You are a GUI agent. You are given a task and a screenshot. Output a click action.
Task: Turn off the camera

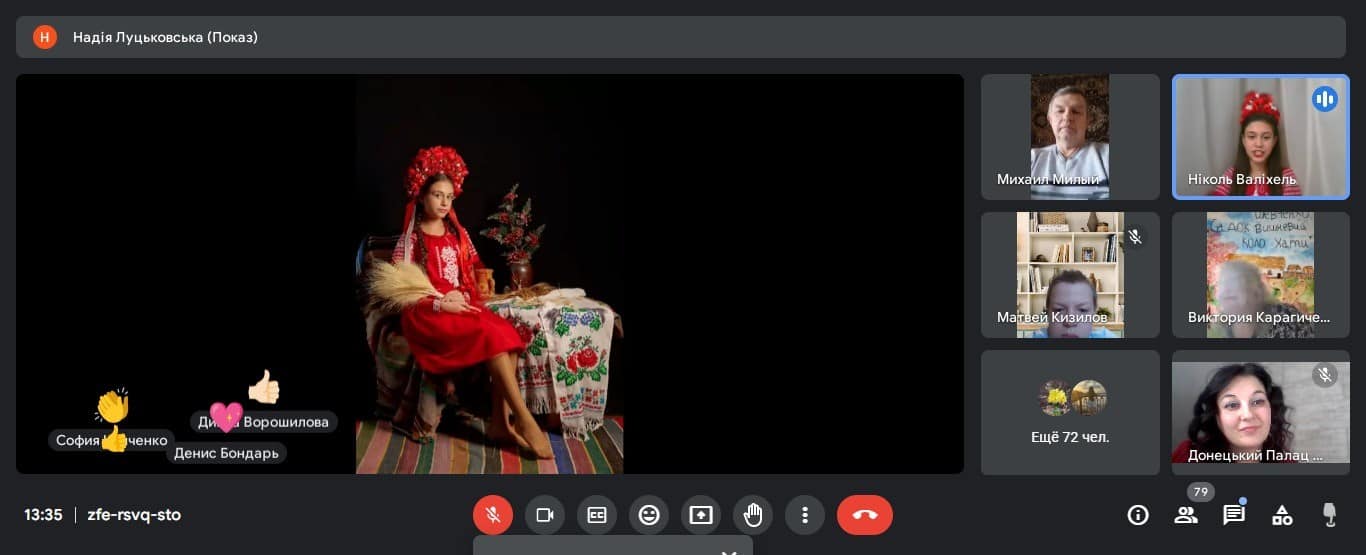(x=545, y=515)
